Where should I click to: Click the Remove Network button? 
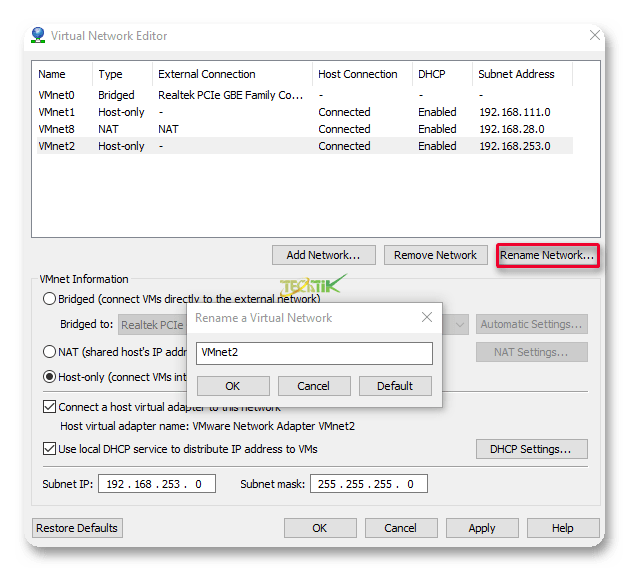click(436, 255)
